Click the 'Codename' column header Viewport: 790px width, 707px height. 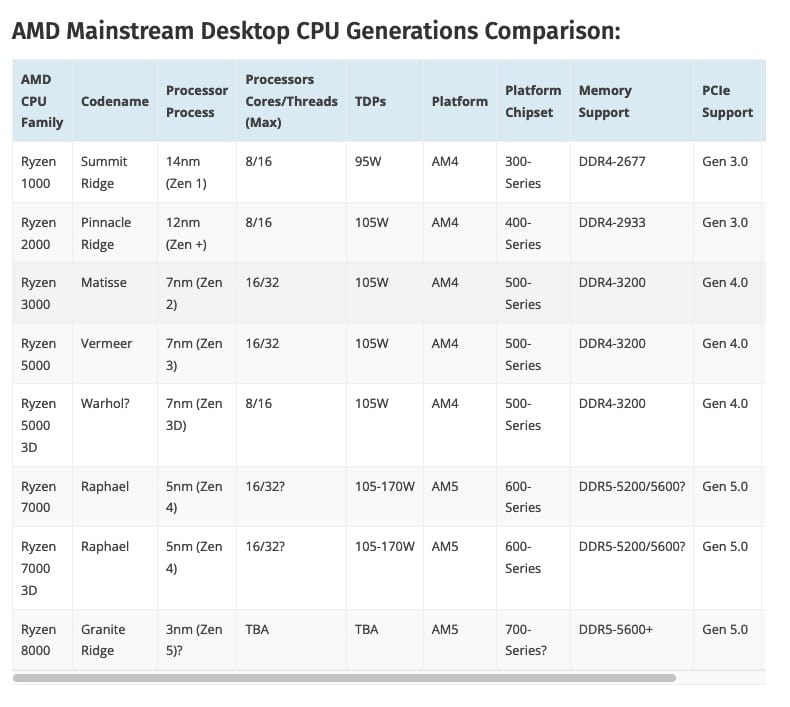click(x=115, y=101)
